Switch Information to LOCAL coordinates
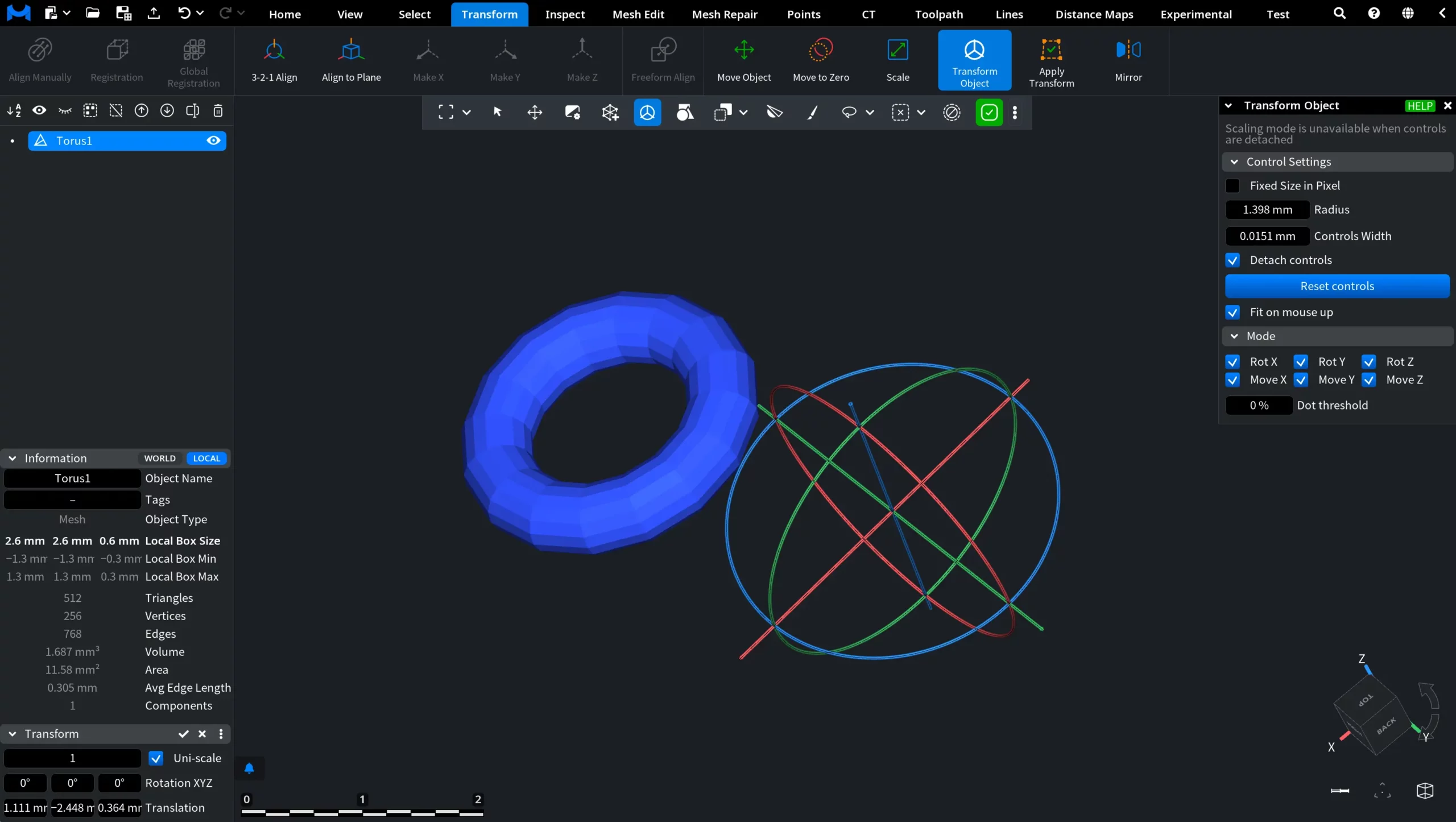Image resolution: width=1456 pixels, height=822 pixels. click(206, 458)
